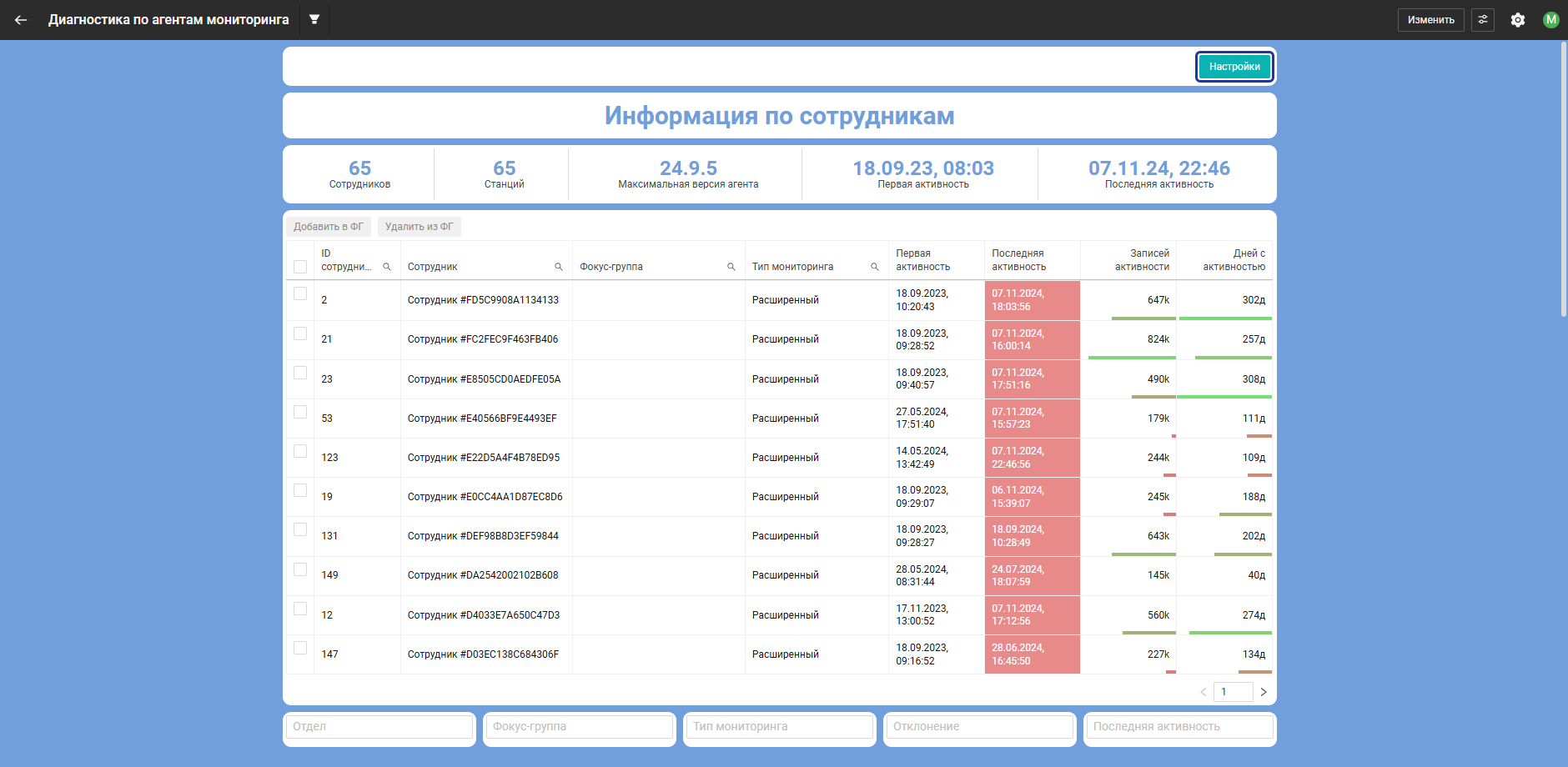Click the Добавить в ФГ button

(x=329, y=227)
